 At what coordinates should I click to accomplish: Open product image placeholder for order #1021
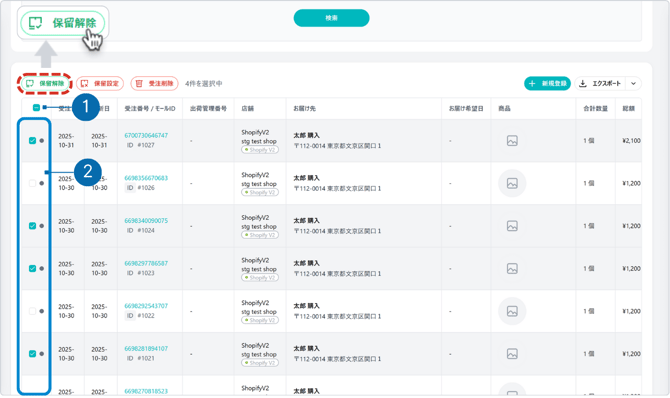512,354
